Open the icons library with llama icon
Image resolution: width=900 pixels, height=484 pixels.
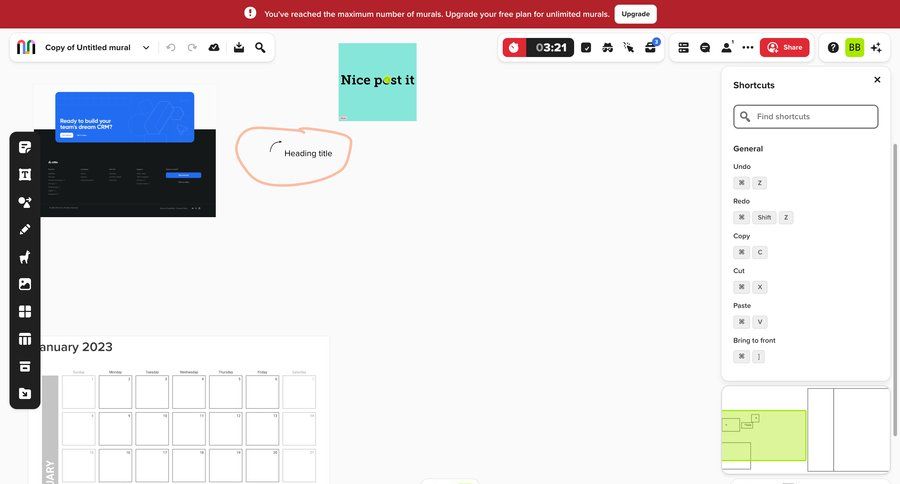pos(25,257)
